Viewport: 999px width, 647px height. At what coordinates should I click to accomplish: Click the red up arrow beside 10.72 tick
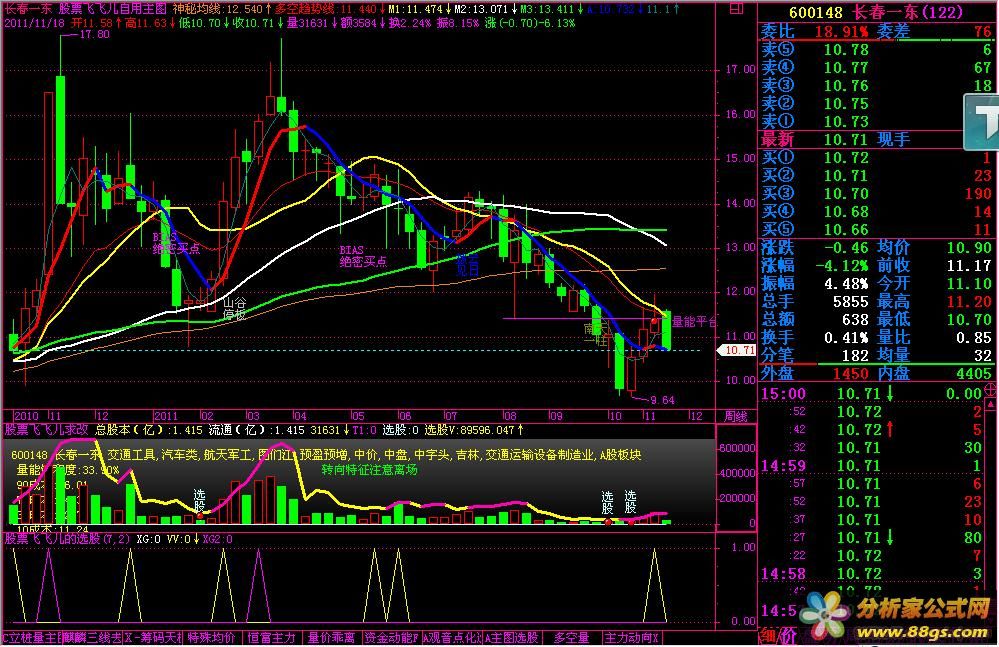pos(890,429)
